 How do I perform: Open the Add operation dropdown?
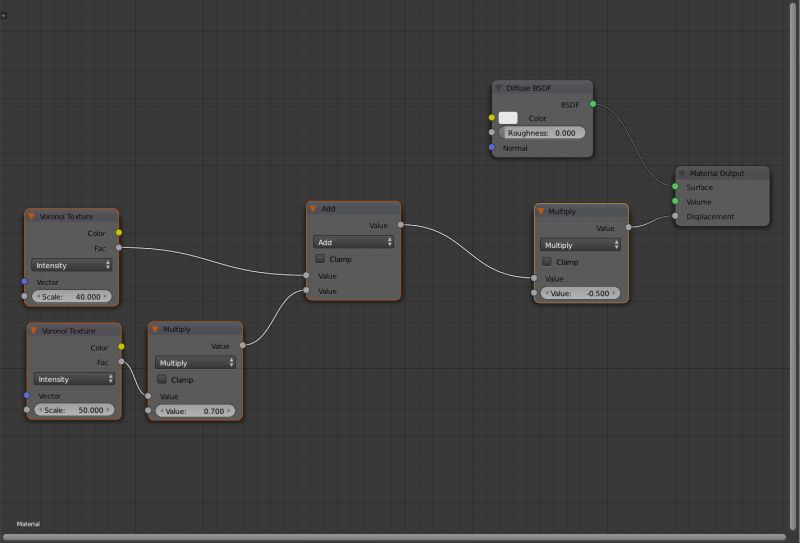click(354, 242)
